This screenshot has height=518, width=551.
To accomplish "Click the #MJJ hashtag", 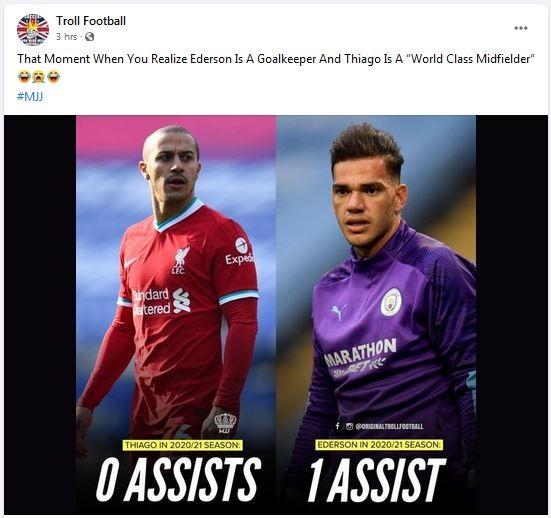I will click(x=30, y=96).
